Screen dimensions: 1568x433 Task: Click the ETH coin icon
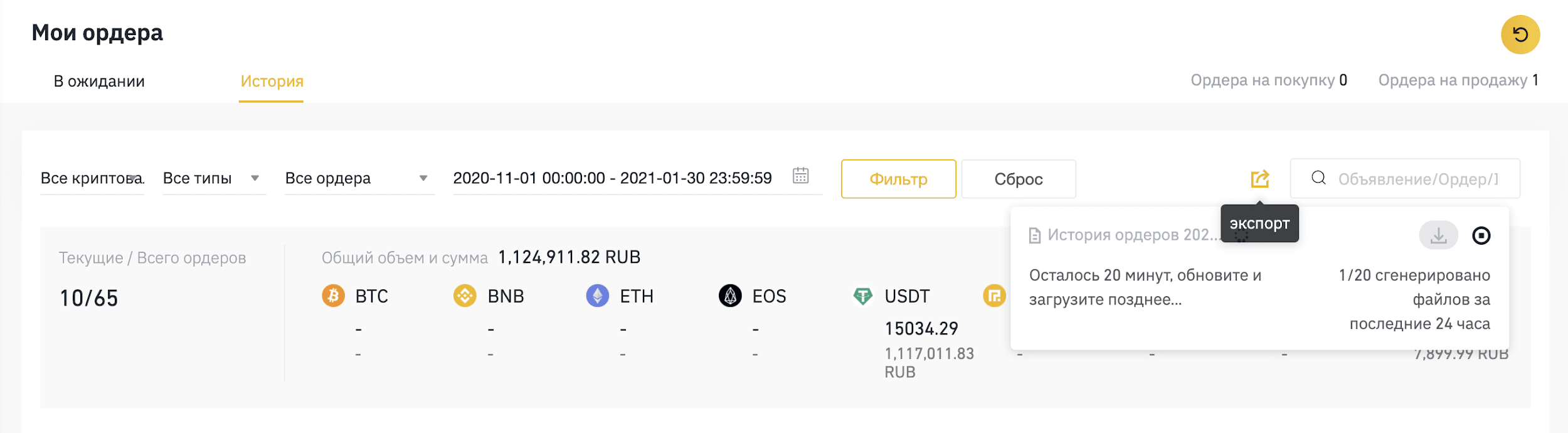pyautogui.click(x=597, y=296)
